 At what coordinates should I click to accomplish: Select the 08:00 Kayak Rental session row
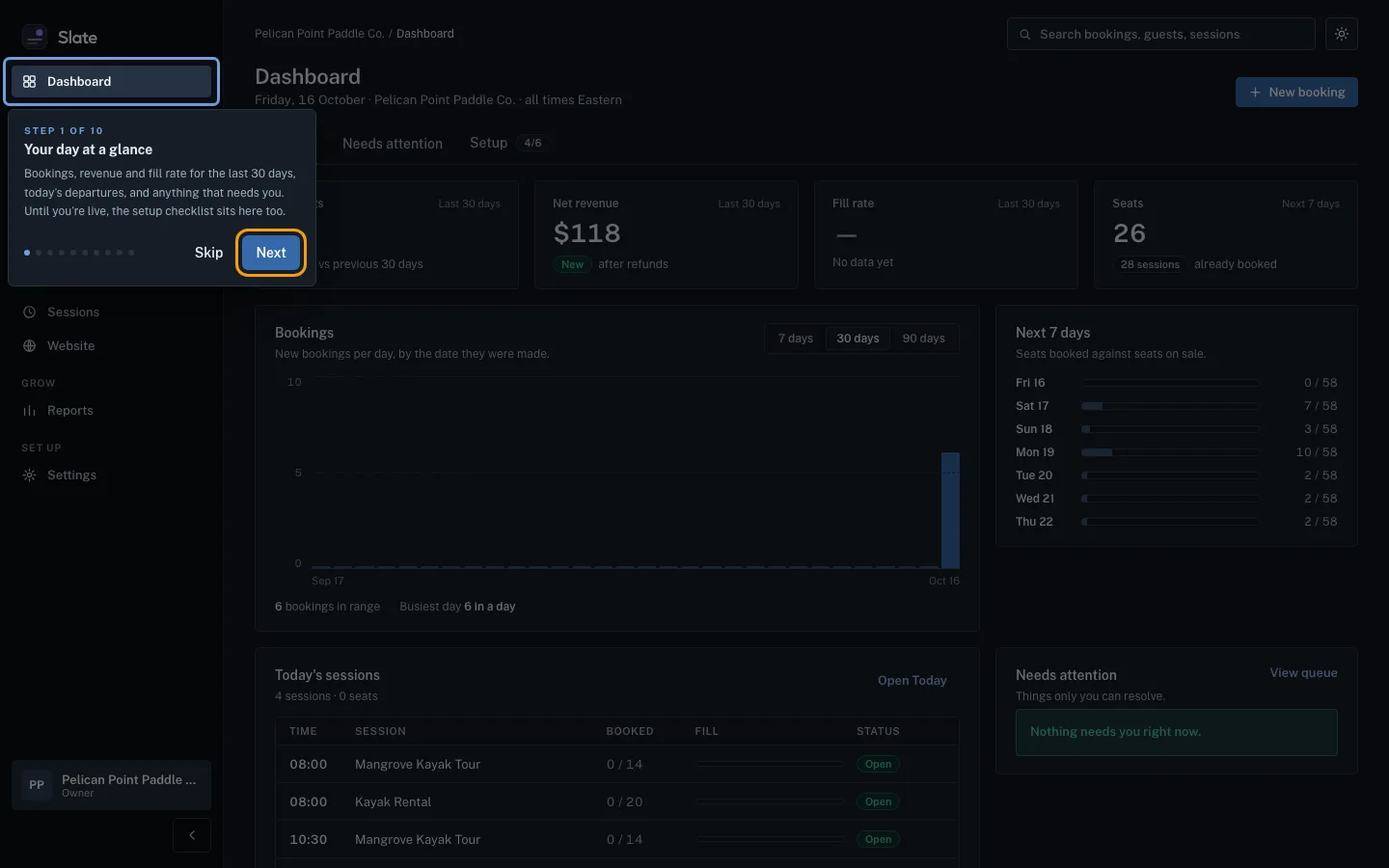(x=617, y=802)
